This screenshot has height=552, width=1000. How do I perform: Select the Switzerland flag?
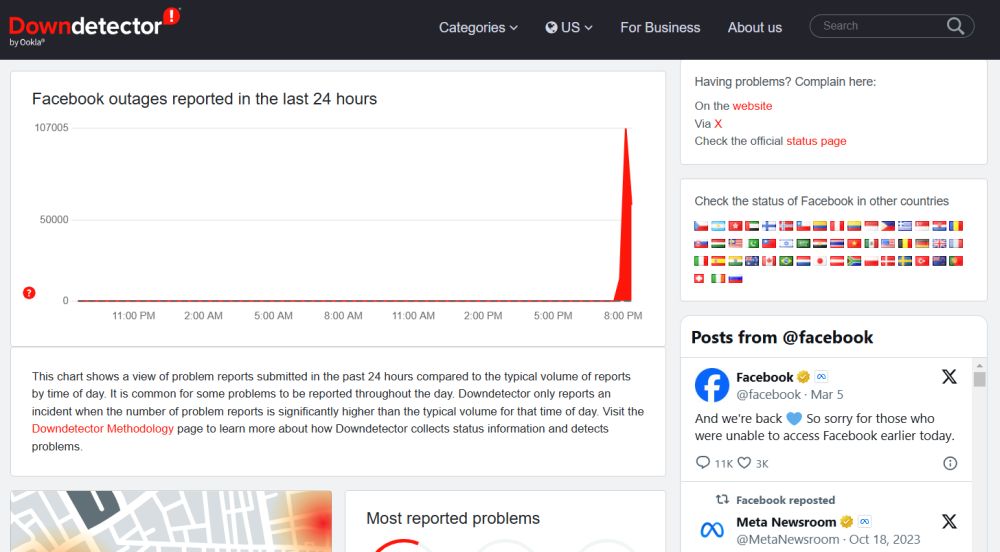coord(699,279)
